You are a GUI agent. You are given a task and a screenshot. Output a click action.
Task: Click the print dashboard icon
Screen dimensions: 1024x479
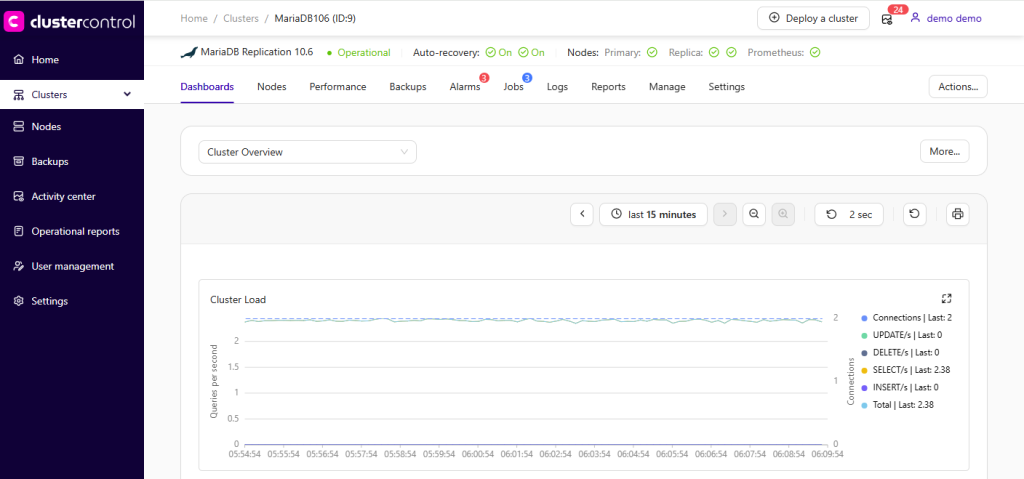[x=957, y=214]
